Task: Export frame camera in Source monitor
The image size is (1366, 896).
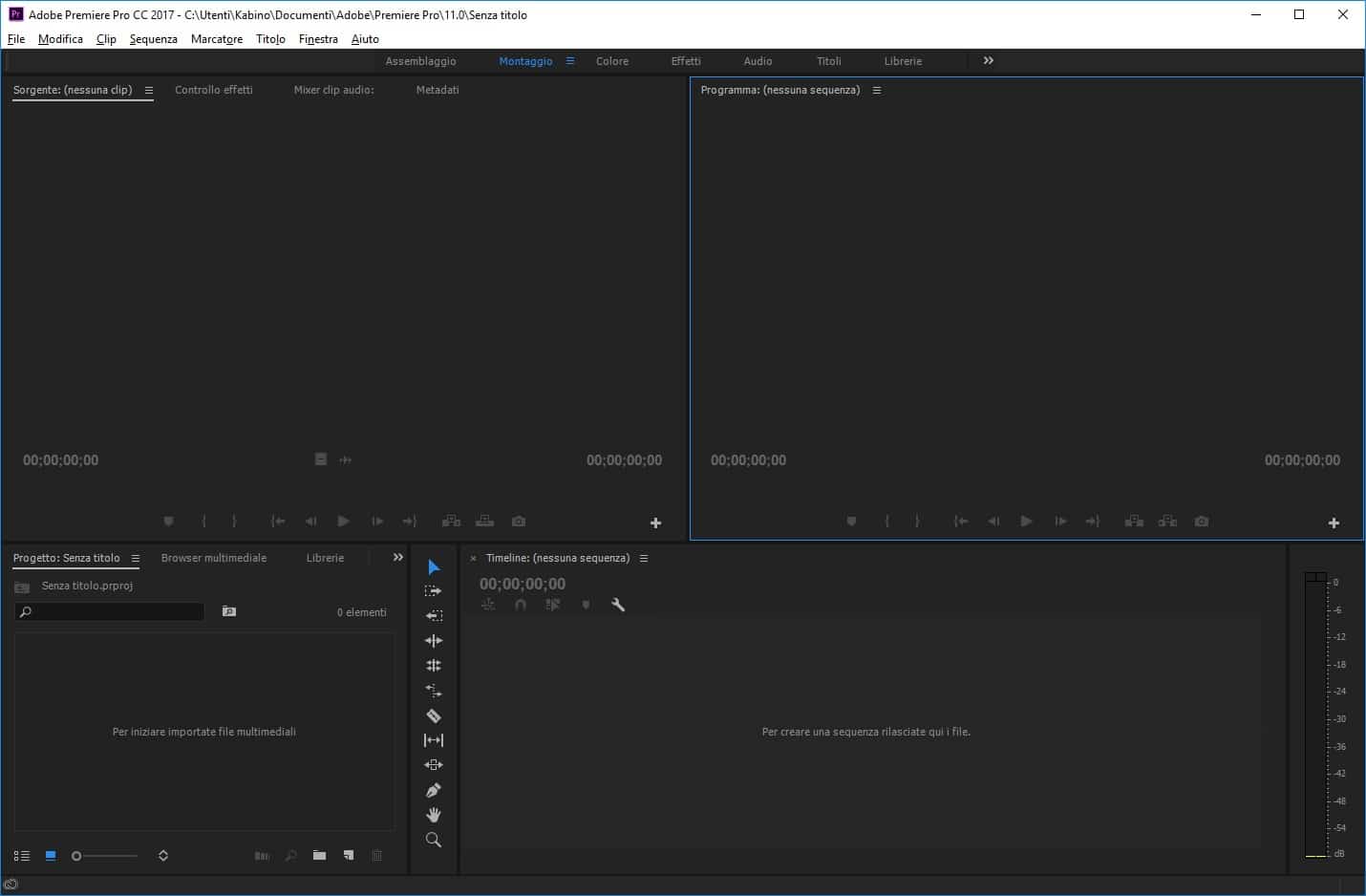Action: pyautogui.click(x=519, y=522)
